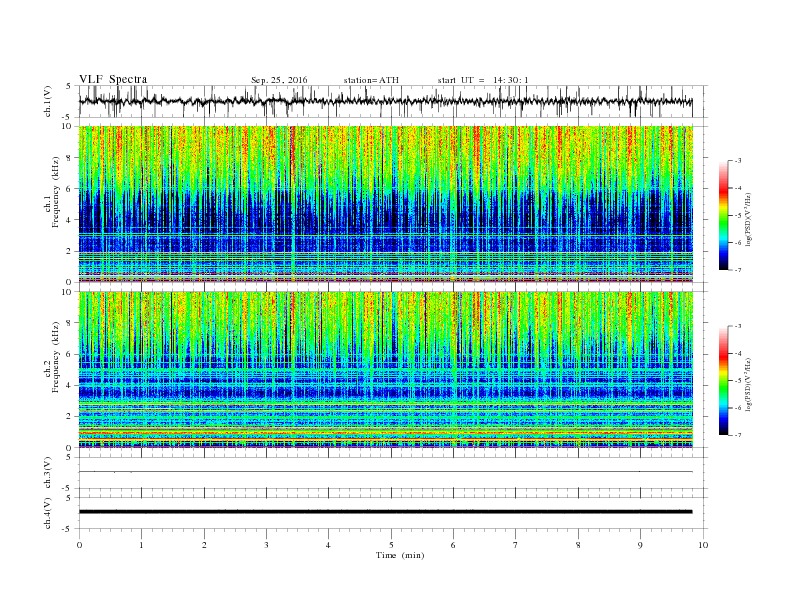Click the "6" kHz tick of ch.1 spectrogram
Image resolution: width=792 pixels, height=612 pixels.
point(69,189)
